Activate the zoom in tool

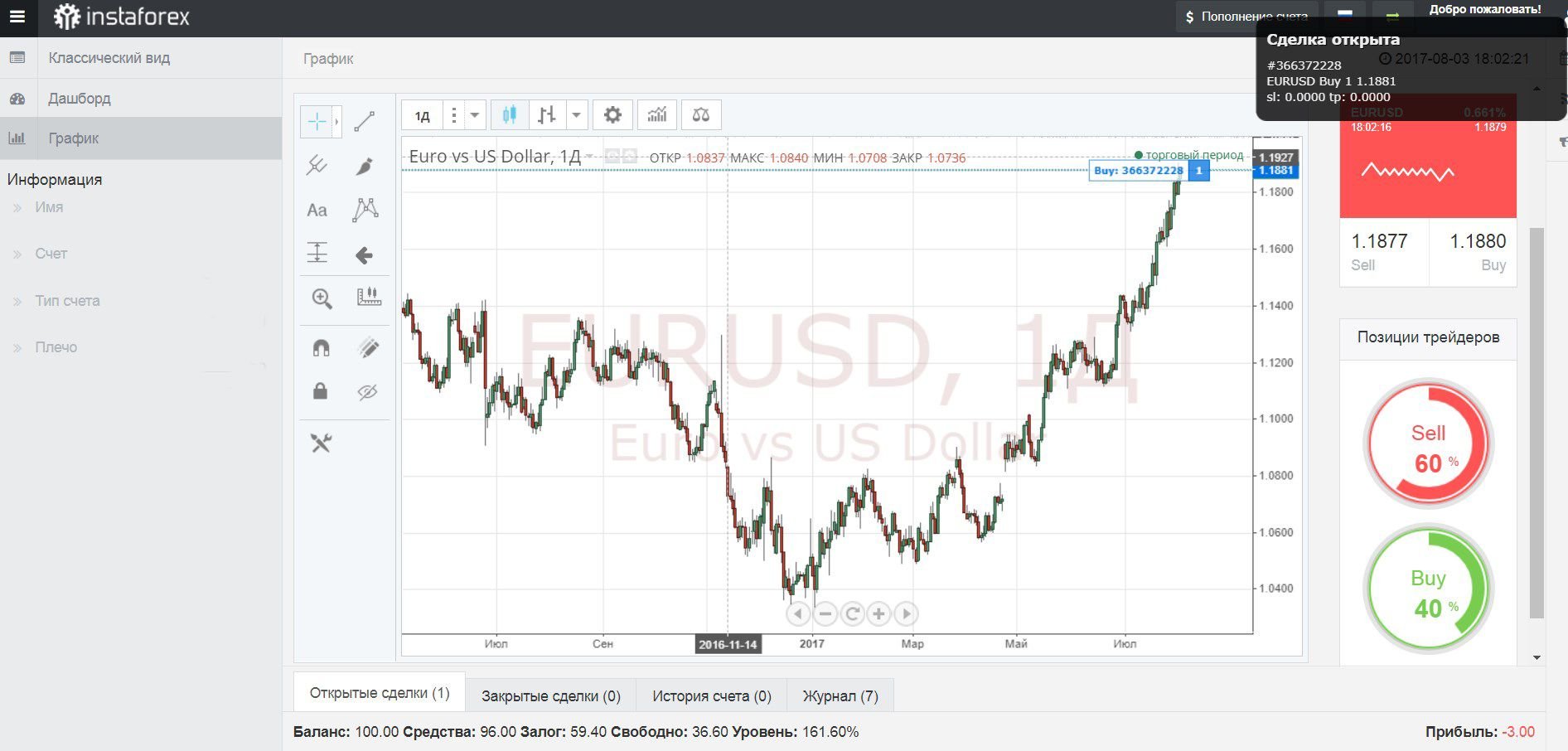pos(322,298)
